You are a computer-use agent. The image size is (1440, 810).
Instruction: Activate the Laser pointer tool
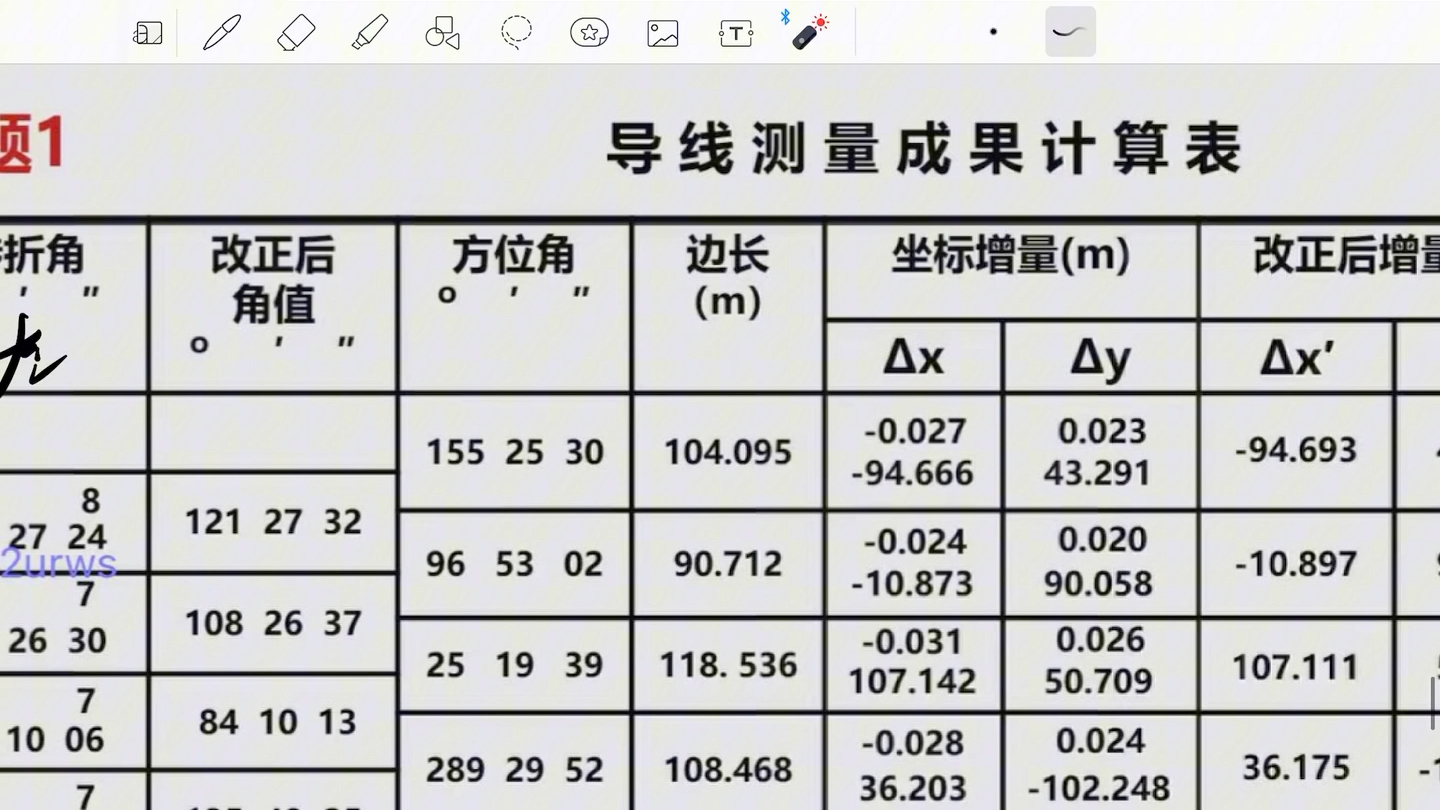point(807,31)
